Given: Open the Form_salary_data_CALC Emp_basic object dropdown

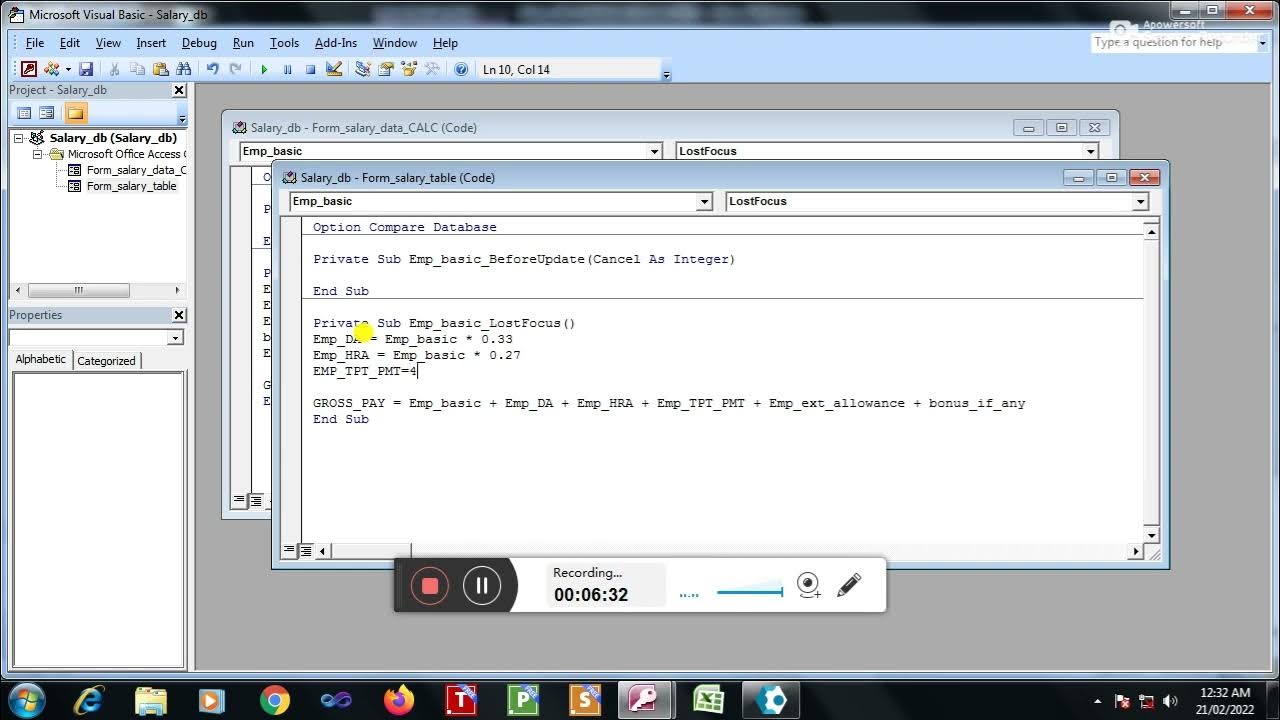Looking at the screenshot, I should tap(655, 151).
